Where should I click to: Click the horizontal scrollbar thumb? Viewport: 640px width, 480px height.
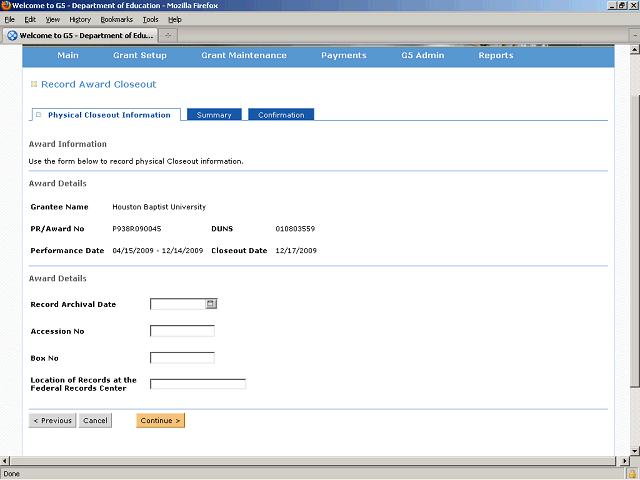click(x=313, y=461)
